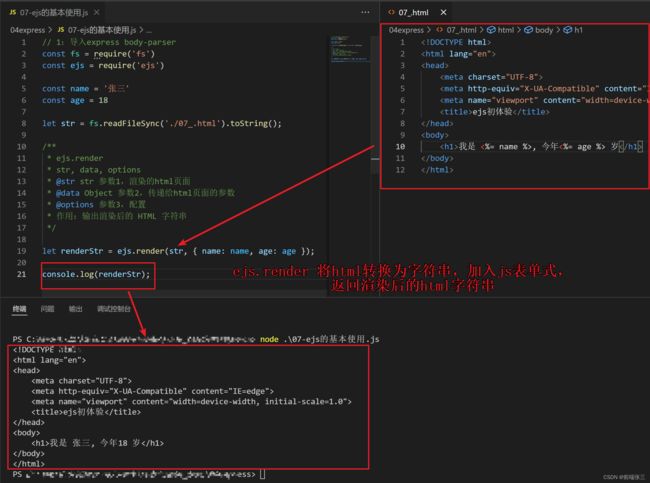Click the HTML file icon on the right tab
650x483 pixels.
[391, 12]
